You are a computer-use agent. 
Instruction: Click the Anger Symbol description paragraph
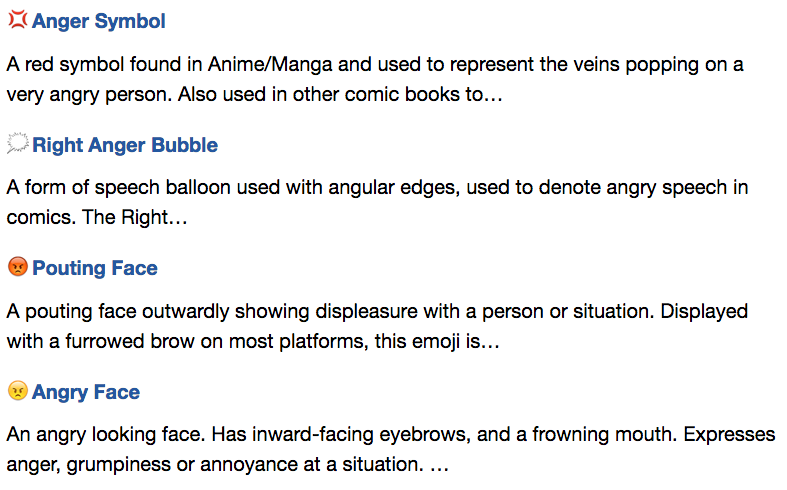[375, 79]
